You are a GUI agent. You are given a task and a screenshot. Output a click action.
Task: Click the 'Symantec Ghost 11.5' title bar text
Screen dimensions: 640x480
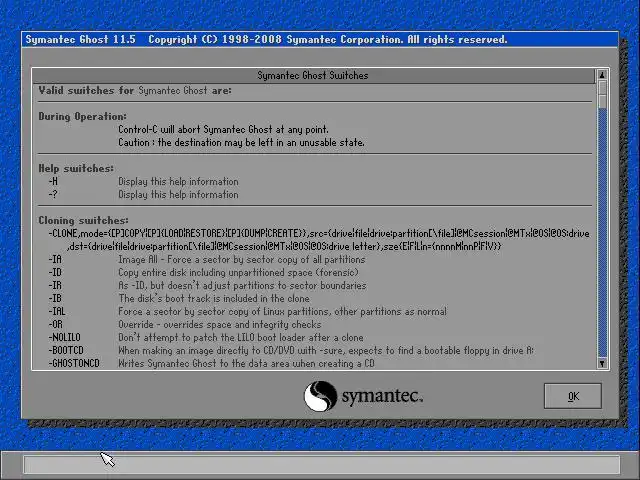click(x=80, y=40)
